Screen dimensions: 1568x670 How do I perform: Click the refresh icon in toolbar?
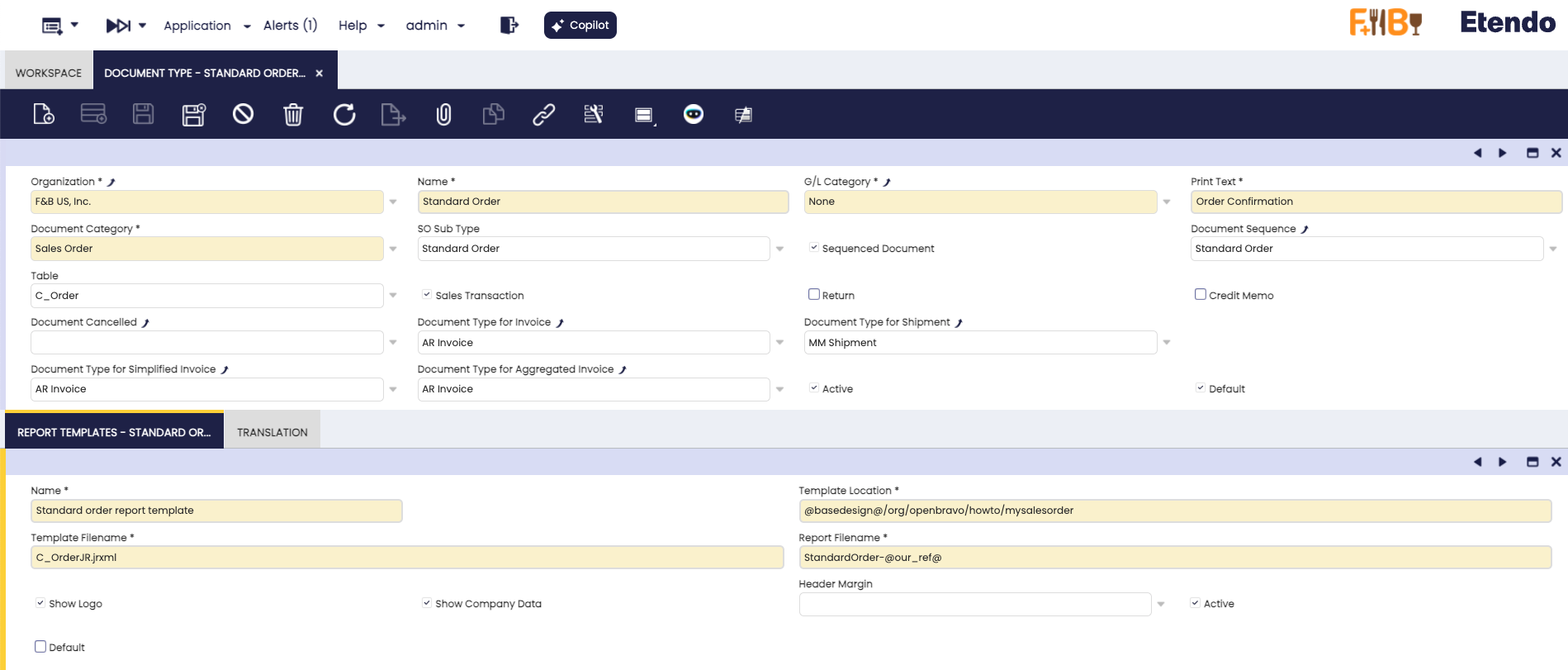tap(344, 114)
